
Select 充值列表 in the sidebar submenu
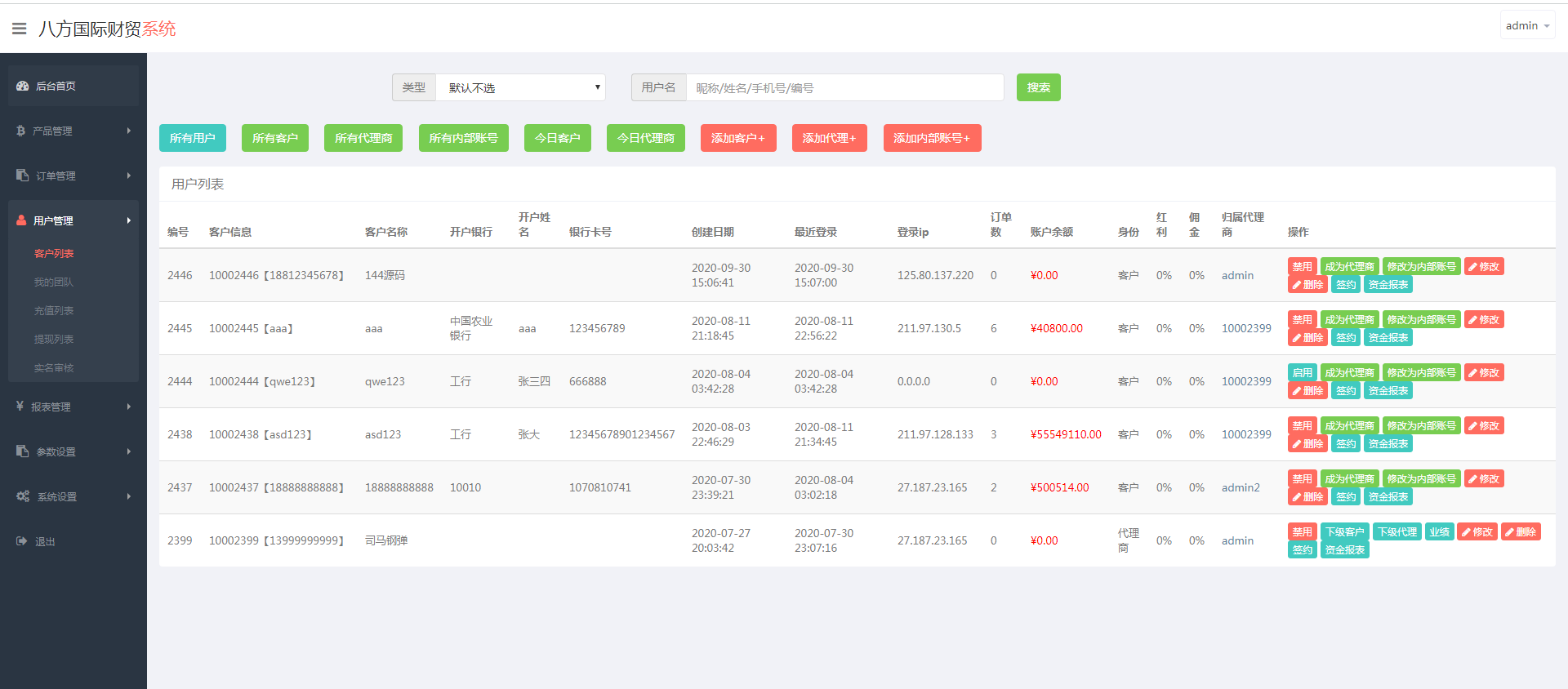[x=54, y=310]
